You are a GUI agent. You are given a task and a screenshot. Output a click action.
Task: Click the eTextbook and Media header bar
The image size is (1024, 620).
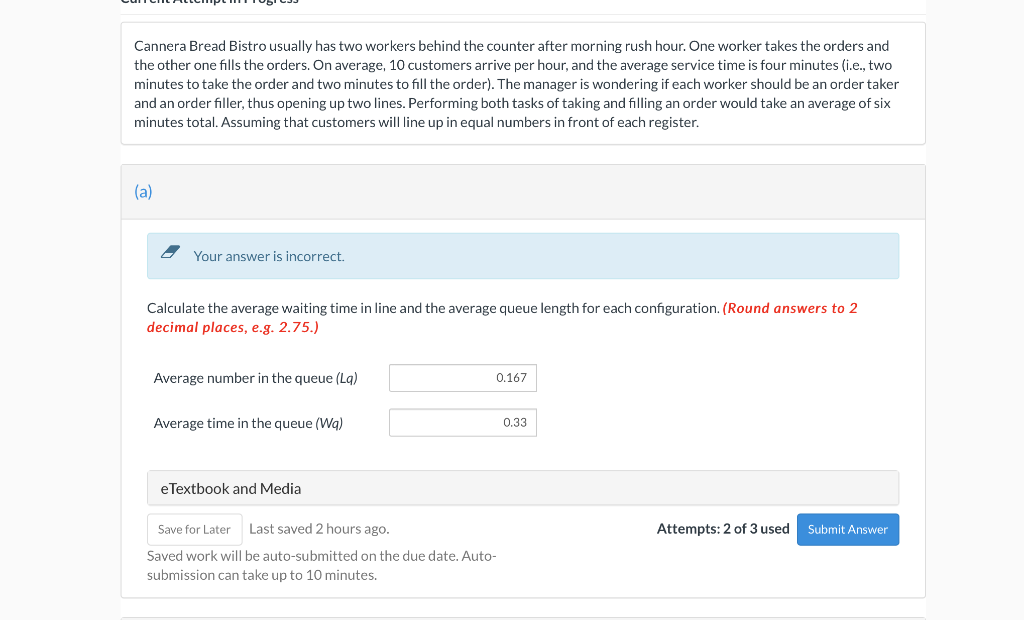(522, 488)
